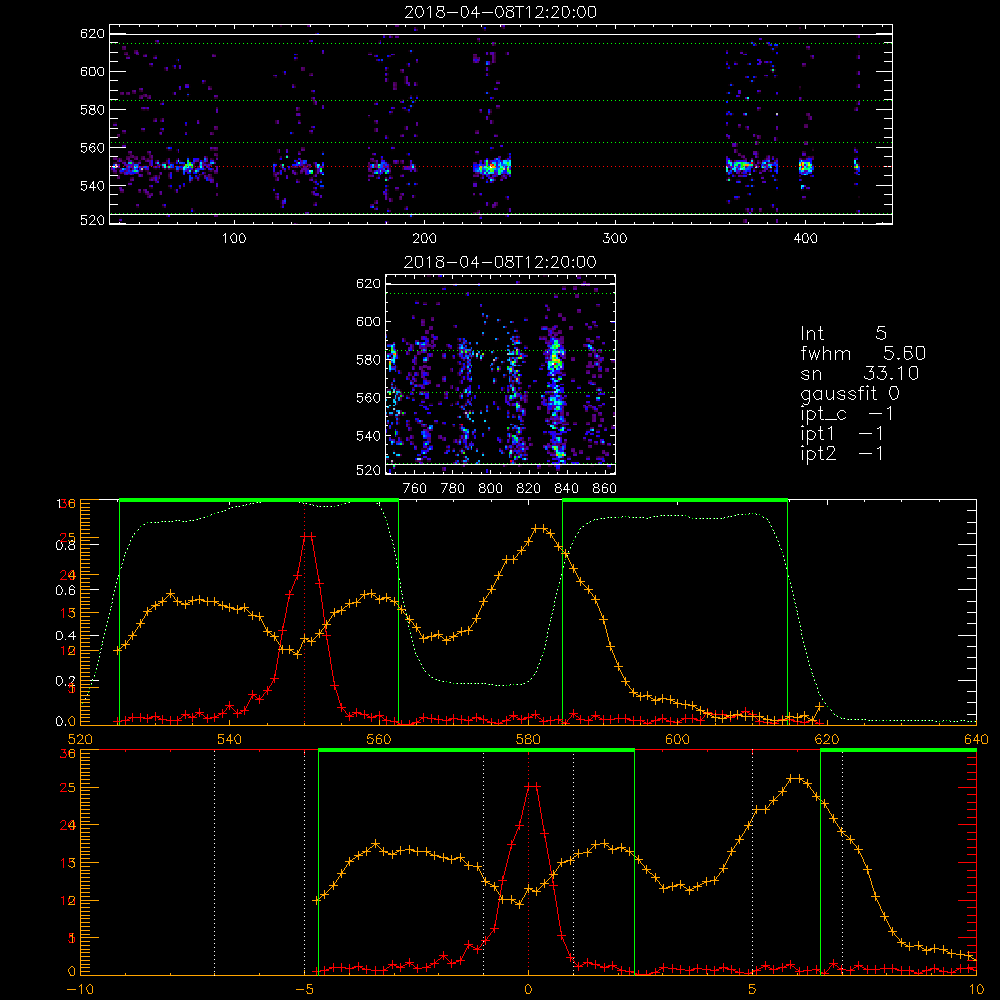
Task: Click y-axis label 580 of the top spectrogram
Action: (92, 110)
